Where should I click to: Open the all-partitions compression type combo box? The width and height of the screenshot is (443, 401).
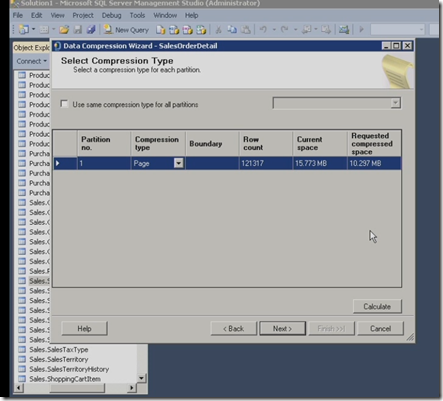coord(337,103)
